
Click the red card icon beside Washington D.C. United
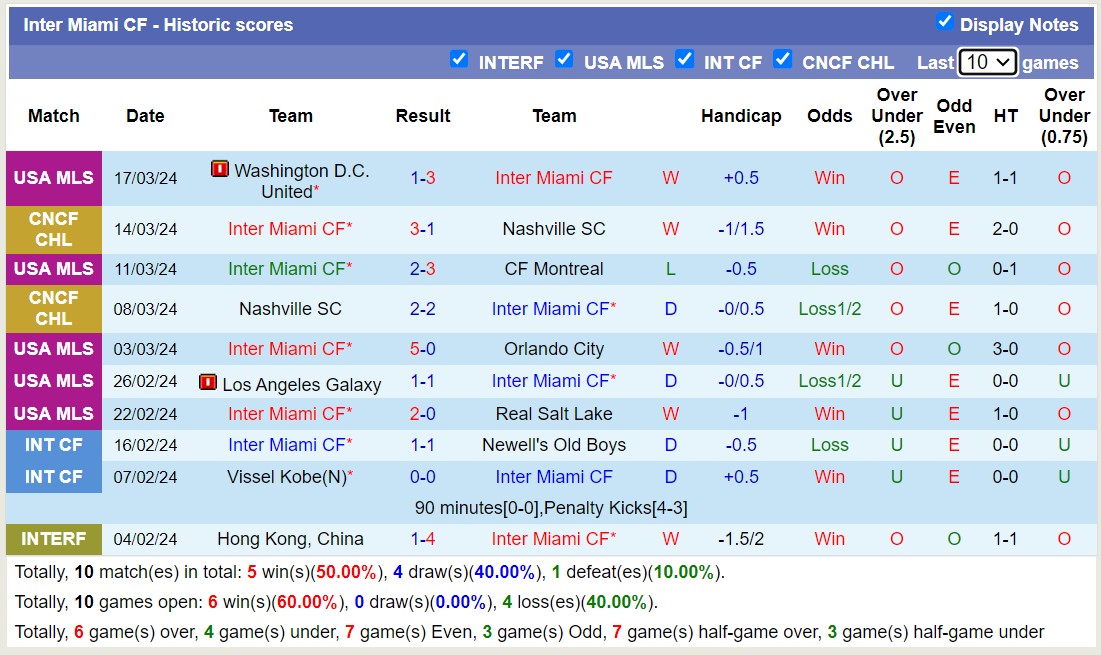coord(219,169)
